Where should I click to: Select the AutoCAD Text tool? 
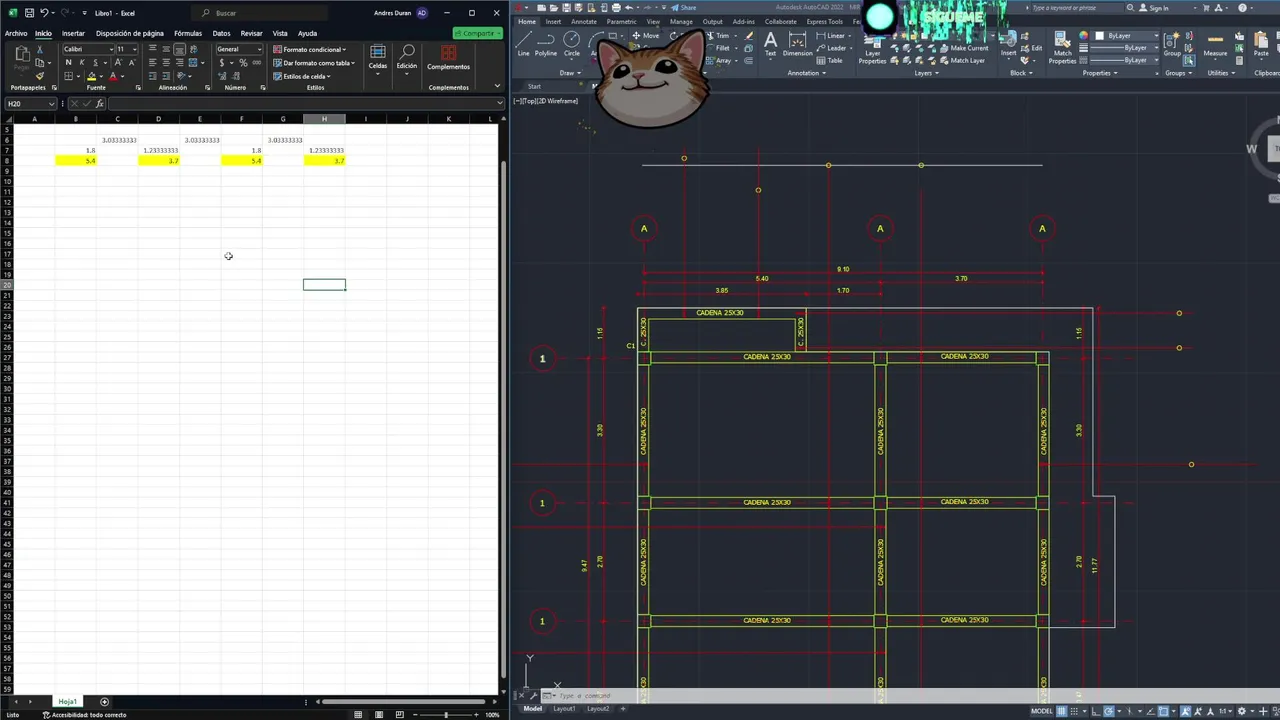click(770, 44)
